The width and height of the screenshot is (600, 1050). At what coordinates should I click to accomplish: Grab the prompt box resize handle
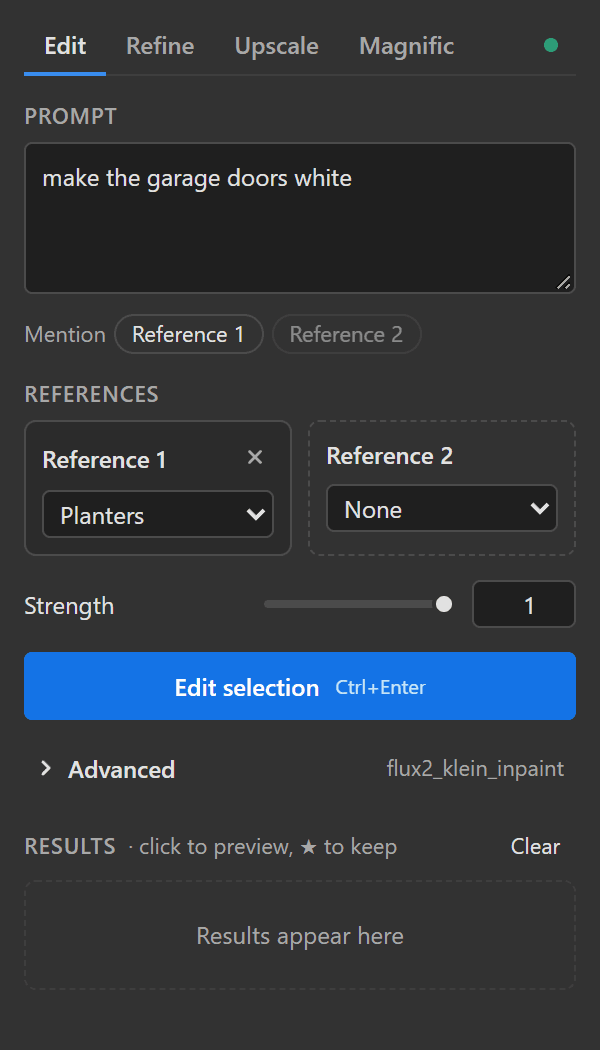pos(564,283)
